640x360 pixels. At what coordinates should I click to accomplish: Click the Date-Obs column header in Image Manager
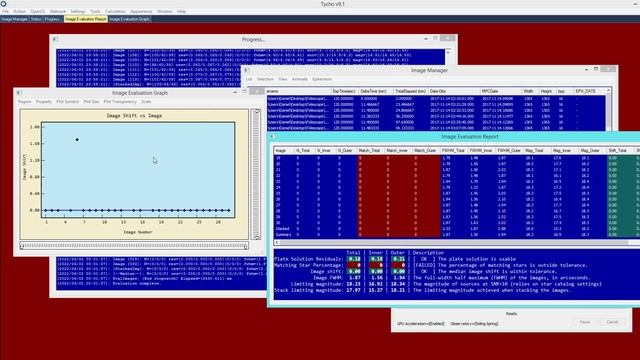[454, 91]
